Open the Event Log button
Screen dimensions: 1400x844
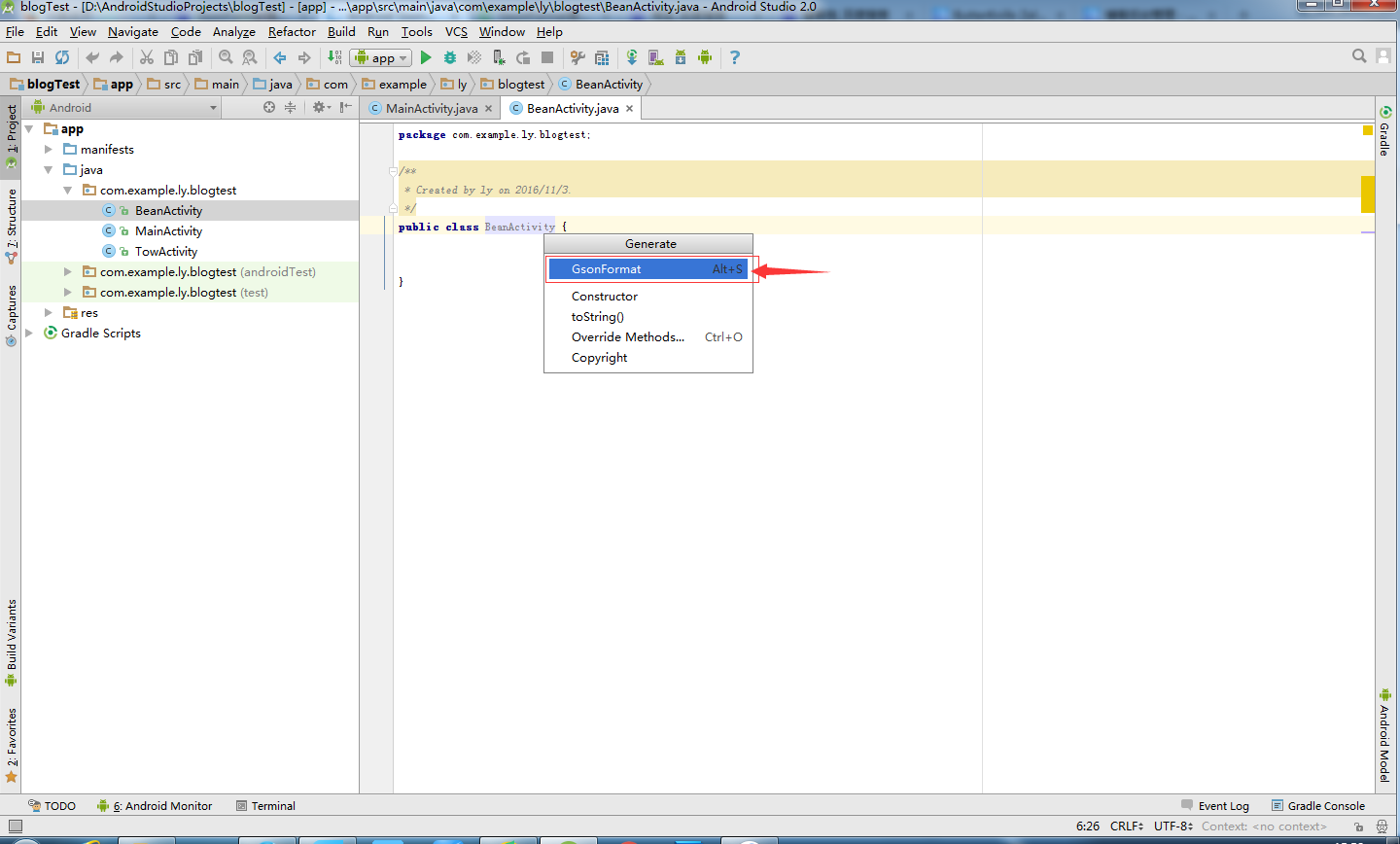pyautogui.click(x=1215, y=805)
